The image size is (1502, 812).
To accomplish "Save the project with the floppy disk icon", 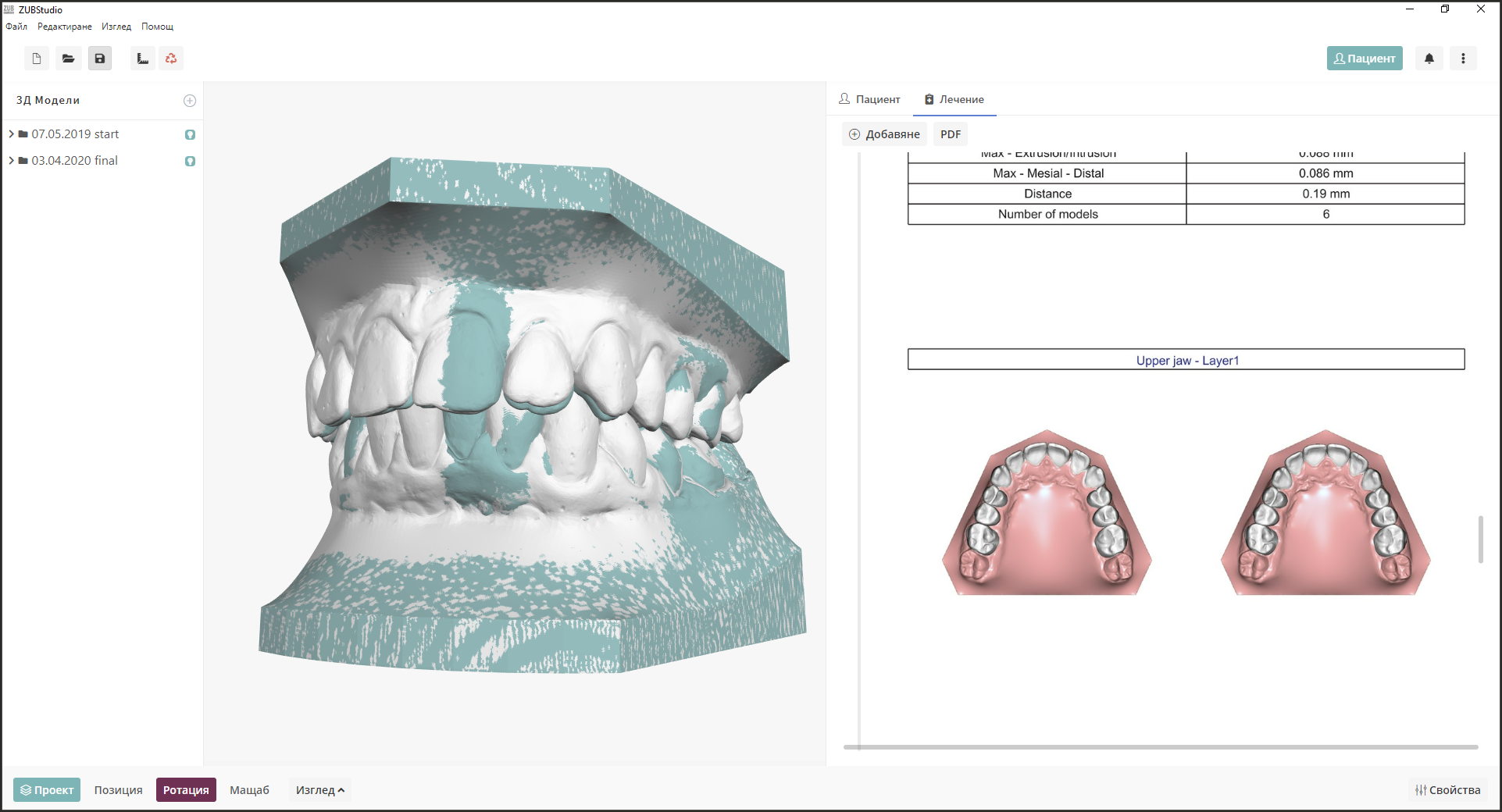I will pos(99,58).
